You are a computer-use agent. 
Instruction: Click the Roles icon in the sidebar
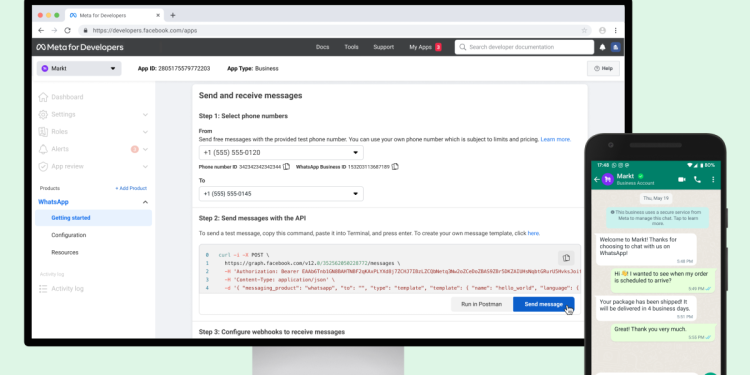tap(43, 132)
